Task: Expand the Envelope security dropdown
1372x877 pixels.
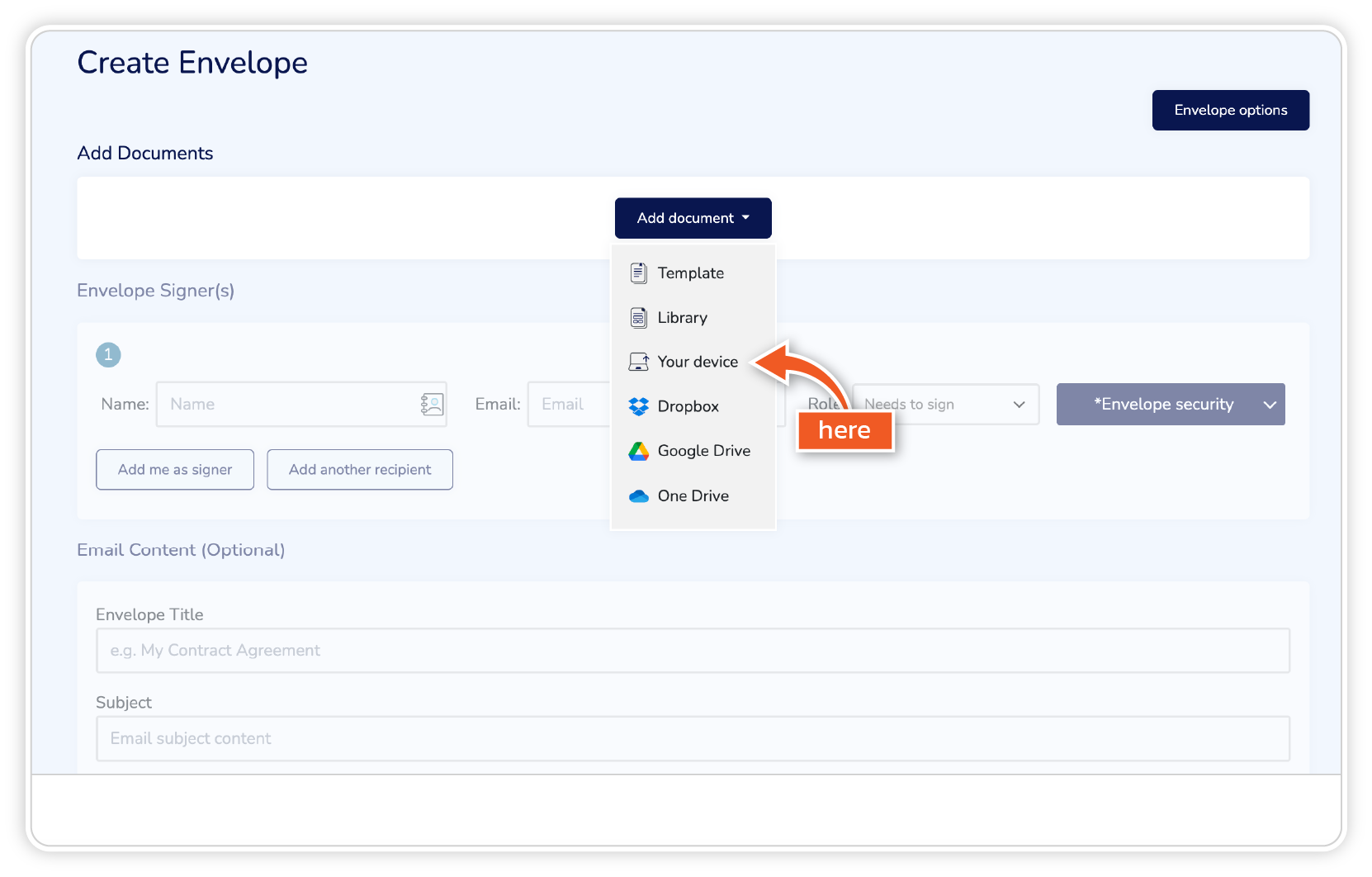Action: (x=1171, y=404)
